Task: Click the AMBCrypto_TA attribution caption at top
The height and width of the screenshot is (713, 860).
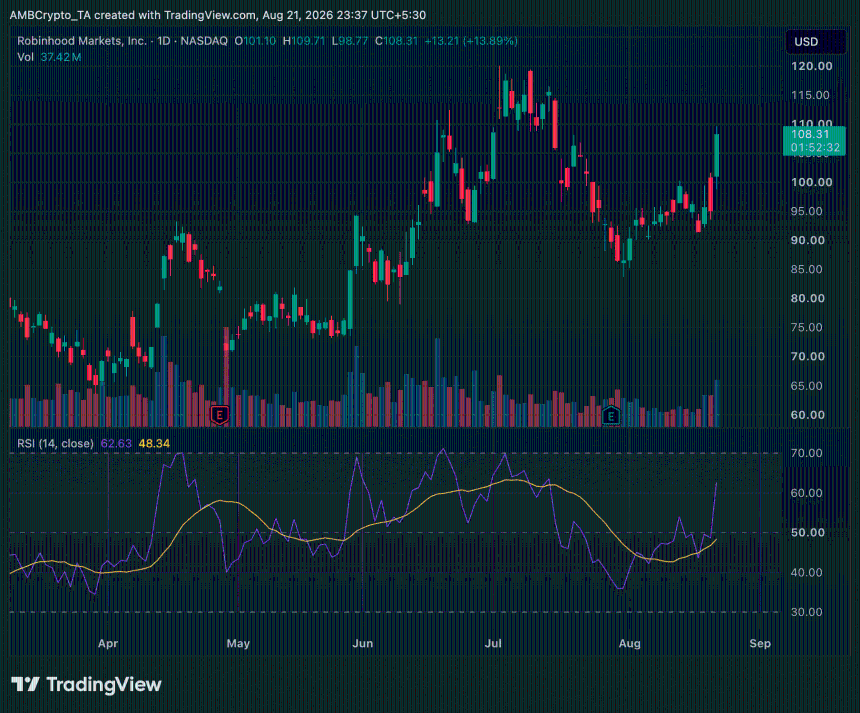Action: 218,15
